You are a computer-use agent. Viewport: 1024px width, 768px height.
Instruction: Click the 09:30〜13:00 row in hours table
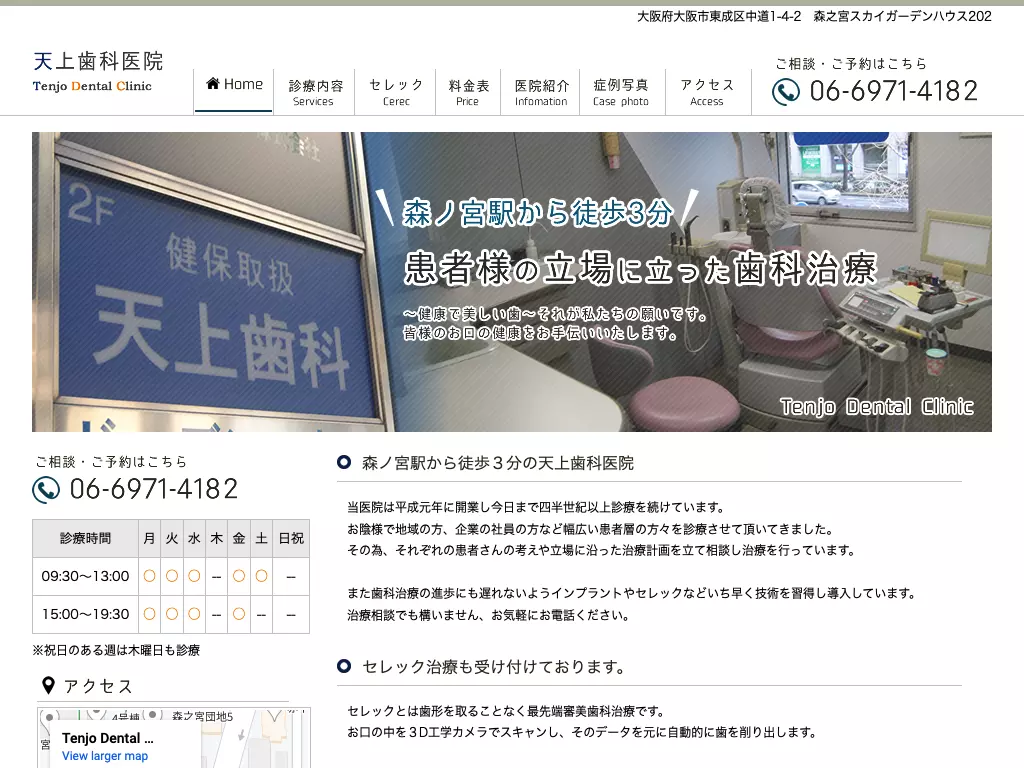(x=171, y=576)
